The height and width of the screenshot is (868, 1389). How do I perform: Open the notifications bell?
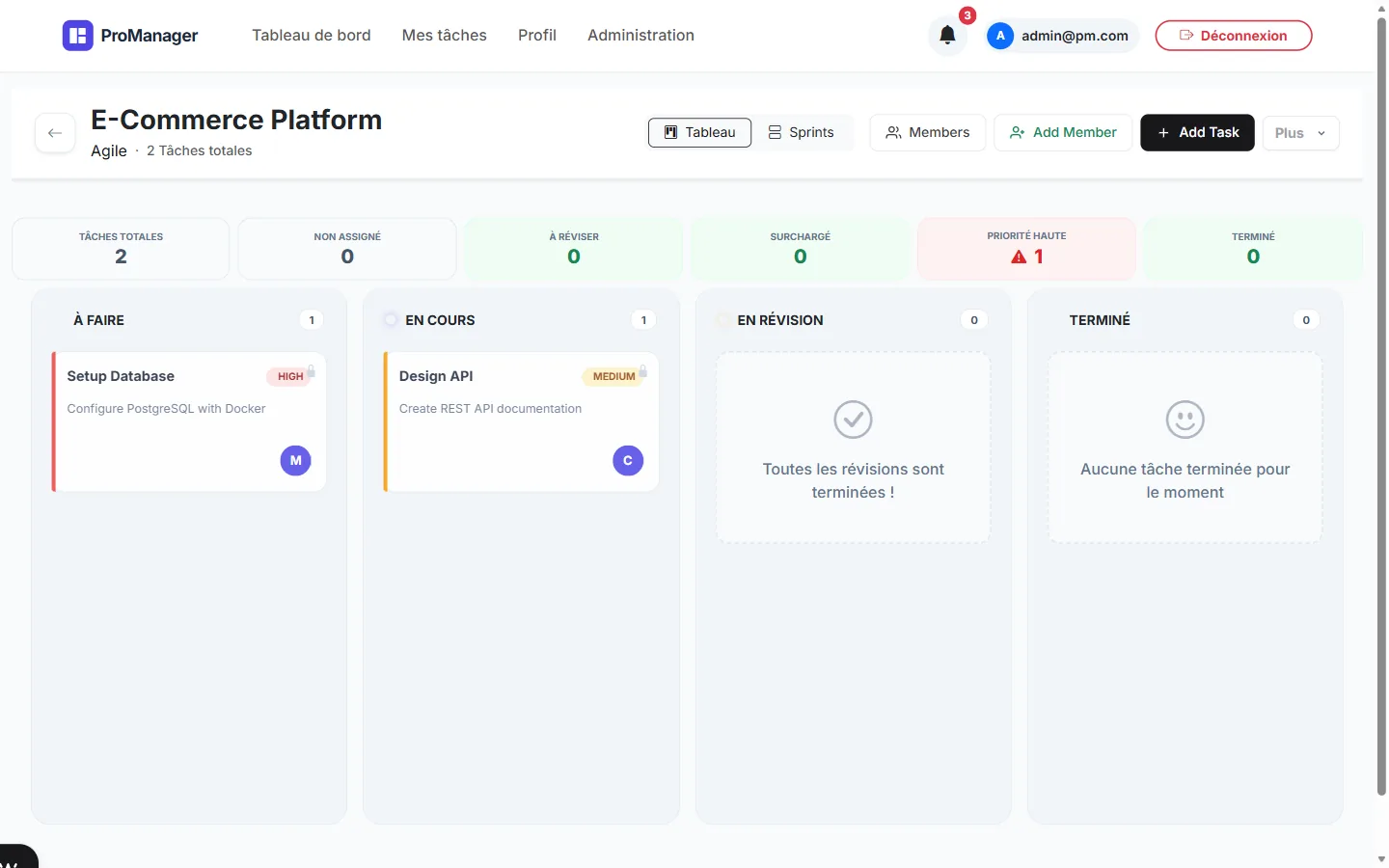(947, 36)
